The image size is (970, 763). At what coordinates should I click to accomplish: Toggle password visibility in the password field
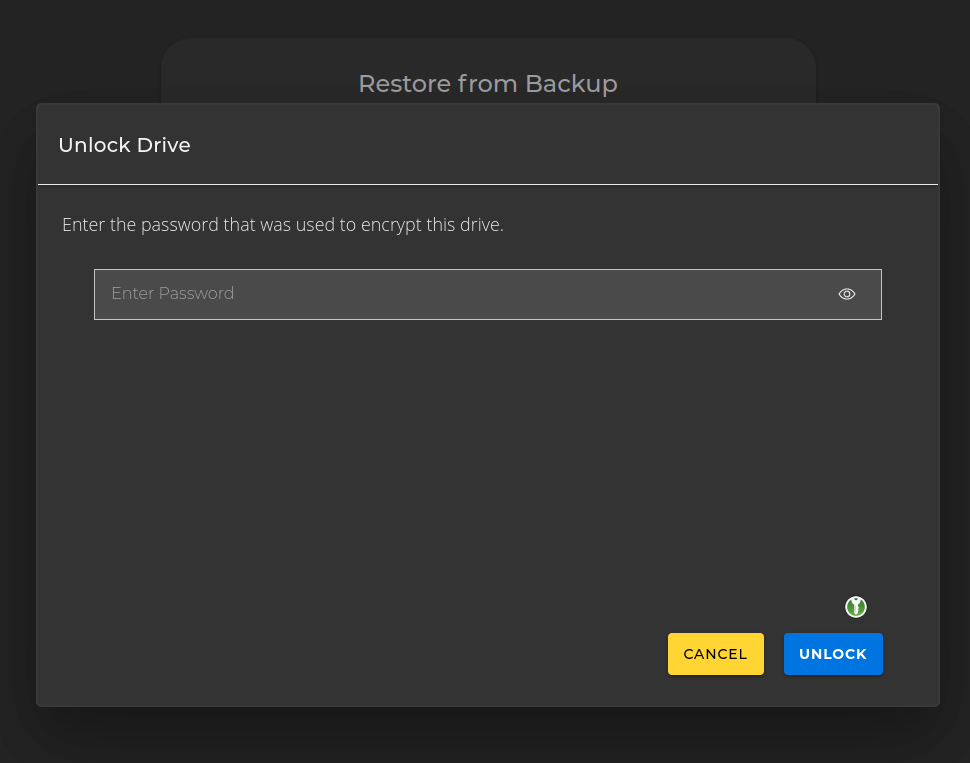pos(847,294)
